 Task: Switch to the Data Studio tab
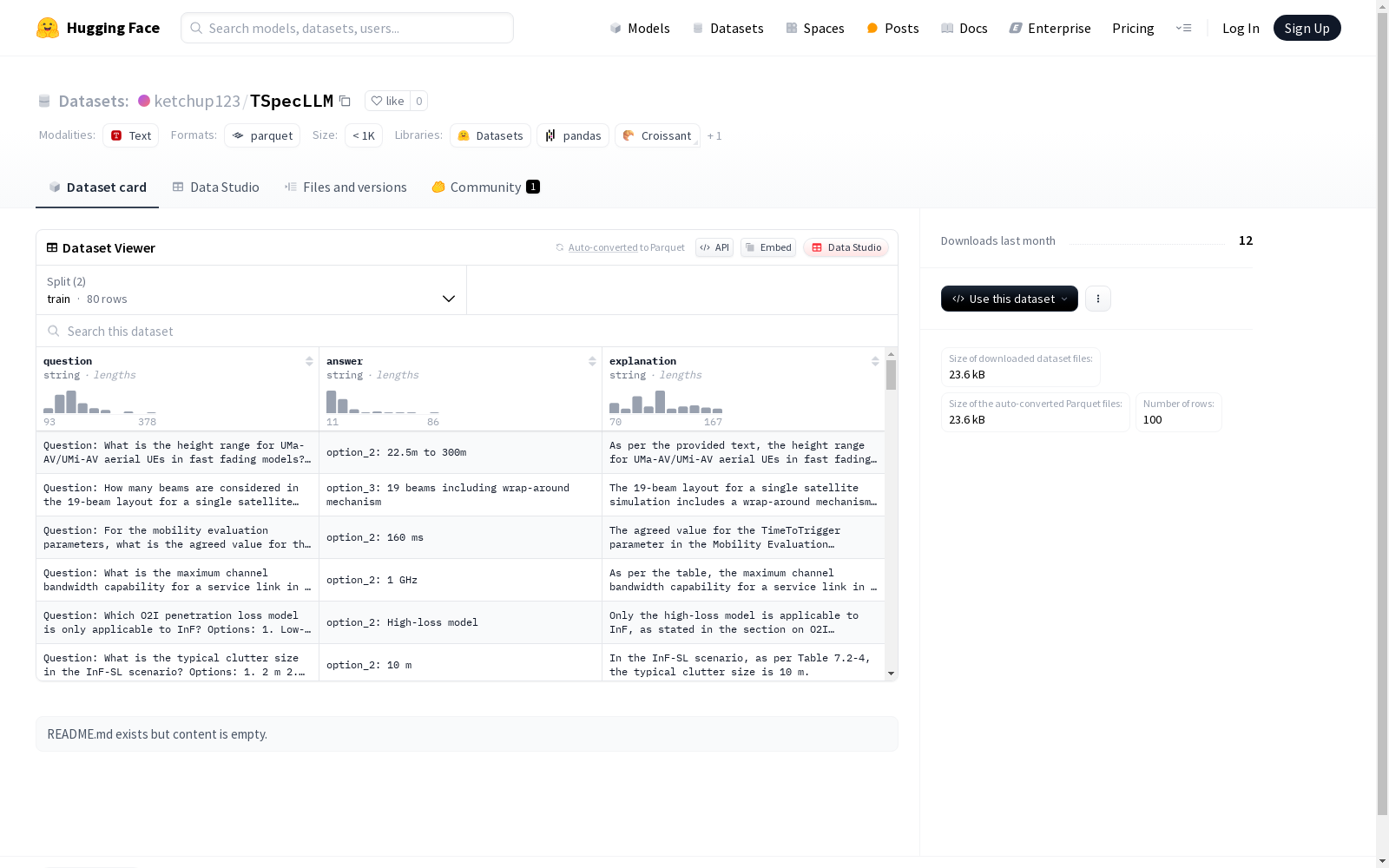[216, 187]
